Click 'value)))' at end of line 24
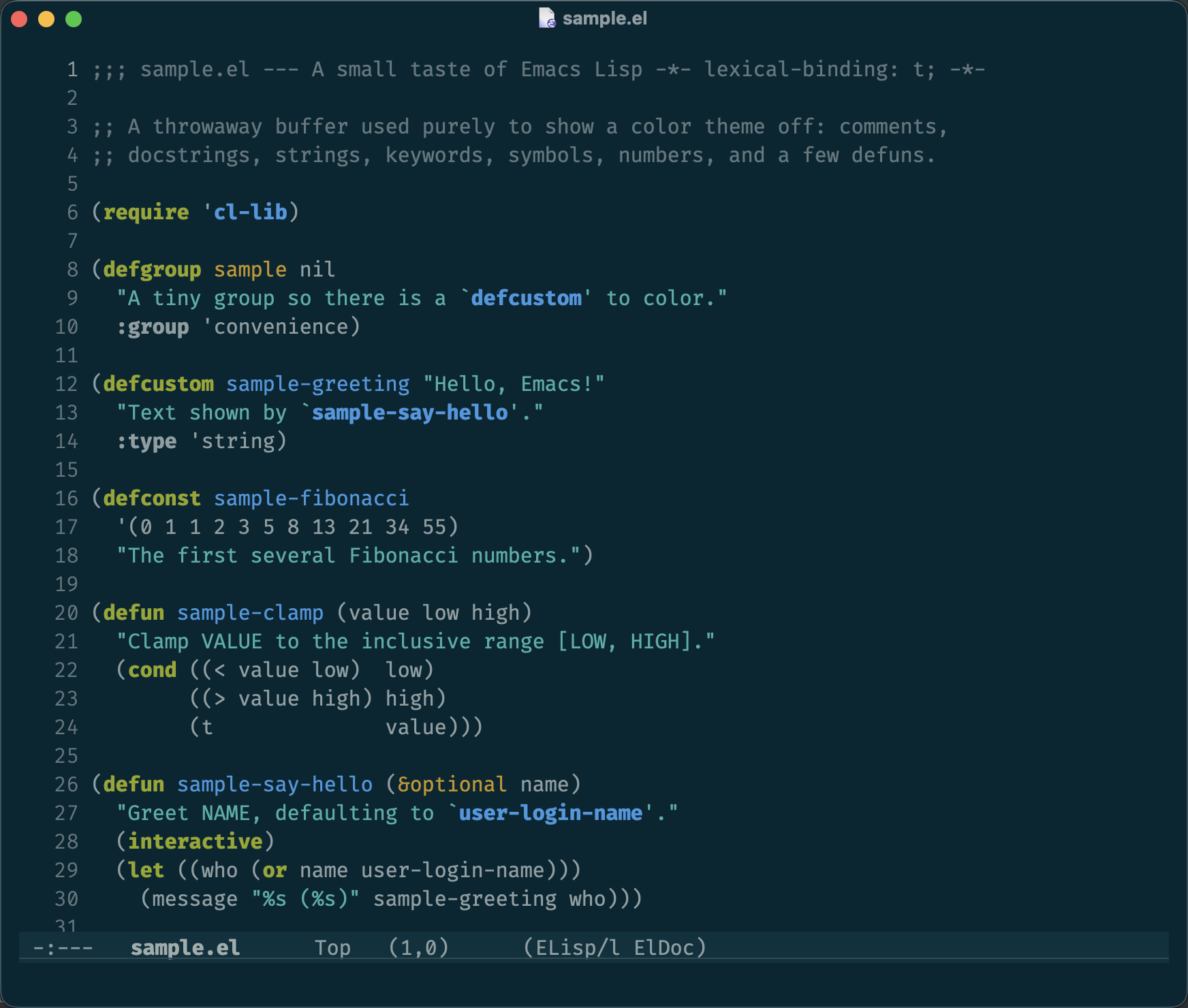Screen dimensions: 1188x1008 pos(434,727)
